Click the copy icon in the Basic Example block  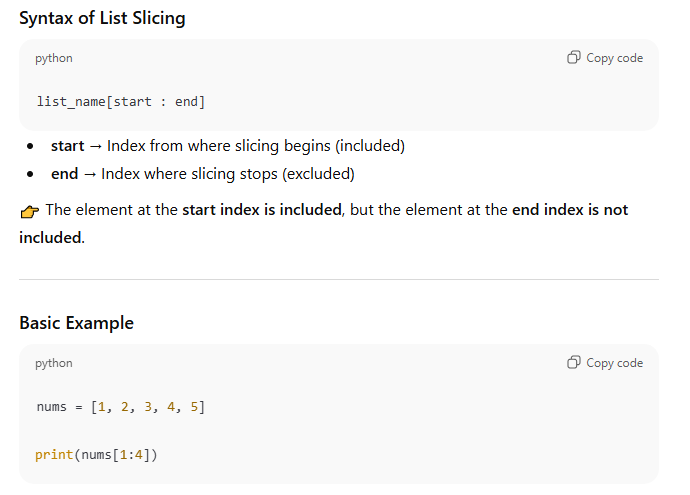pos(573,363)
